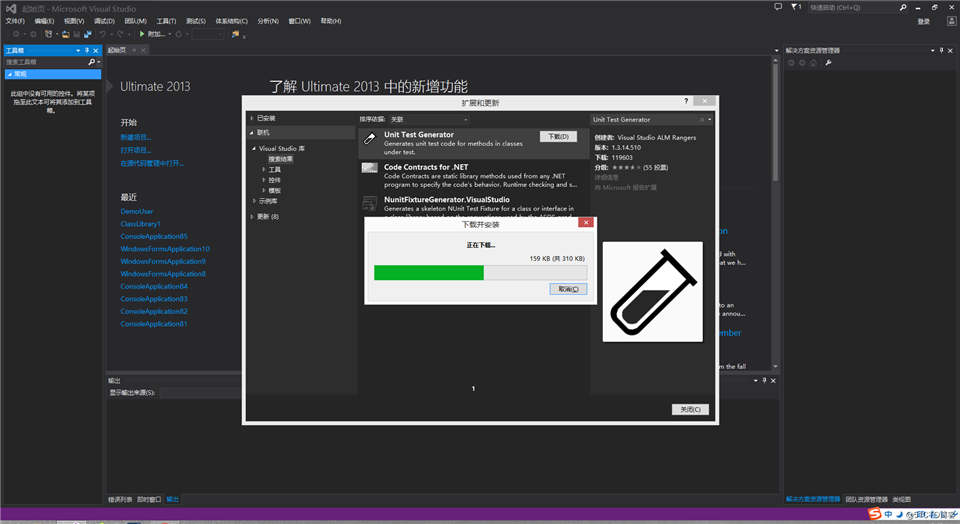Click the Redo toolbar icon
Screen dimensions: 960x524
[120, 34]
